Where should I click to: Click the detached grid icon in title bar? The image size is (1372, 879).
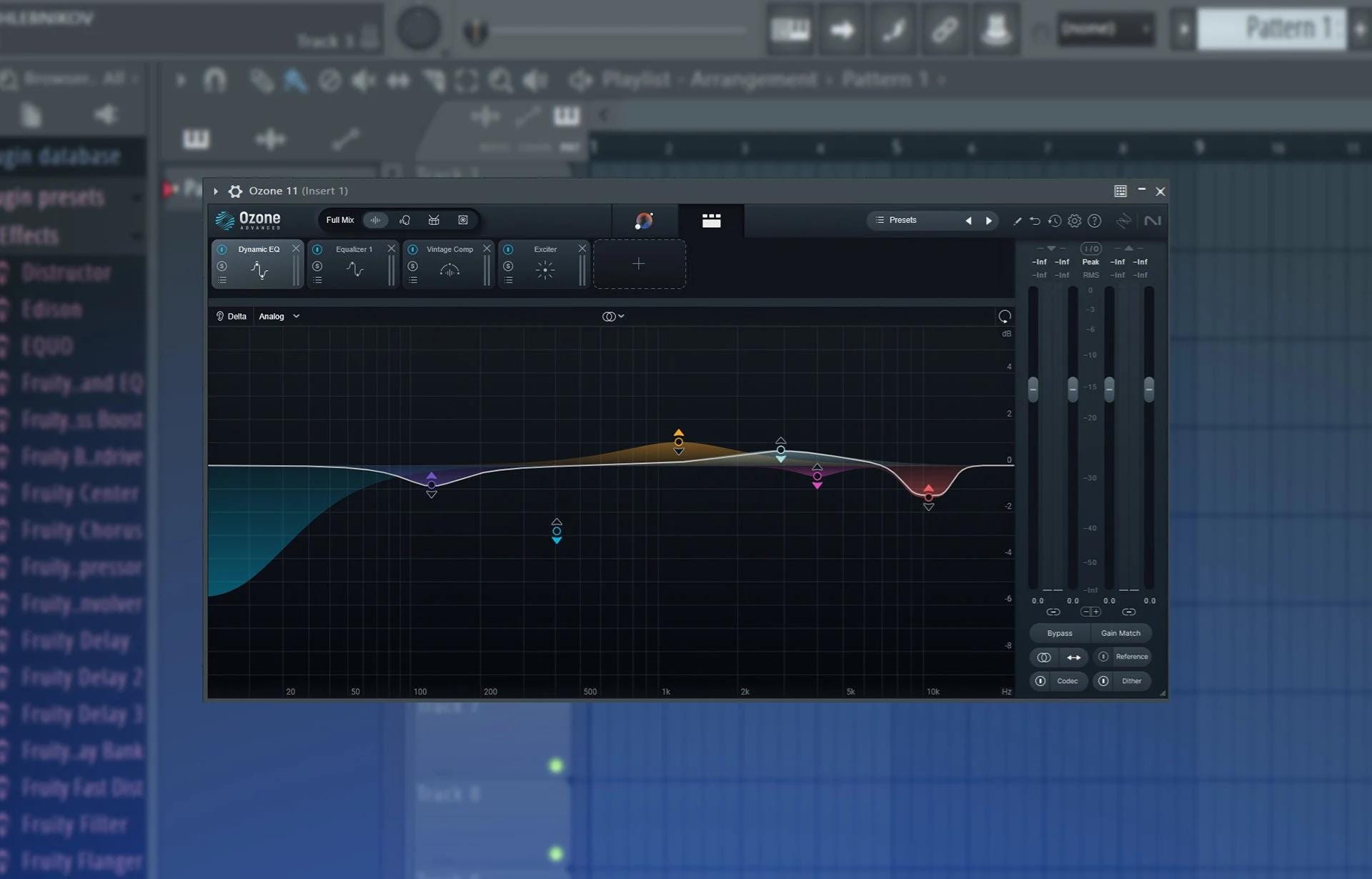(1120, 191)
